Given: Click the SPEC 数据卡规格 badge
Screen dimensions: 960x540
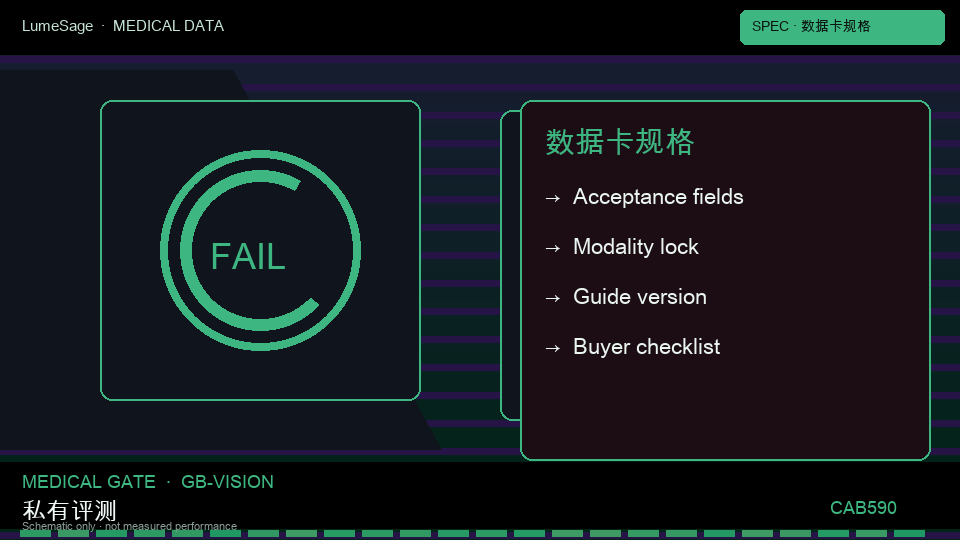Looking at the screenshot, I should (x=842, y=27).
